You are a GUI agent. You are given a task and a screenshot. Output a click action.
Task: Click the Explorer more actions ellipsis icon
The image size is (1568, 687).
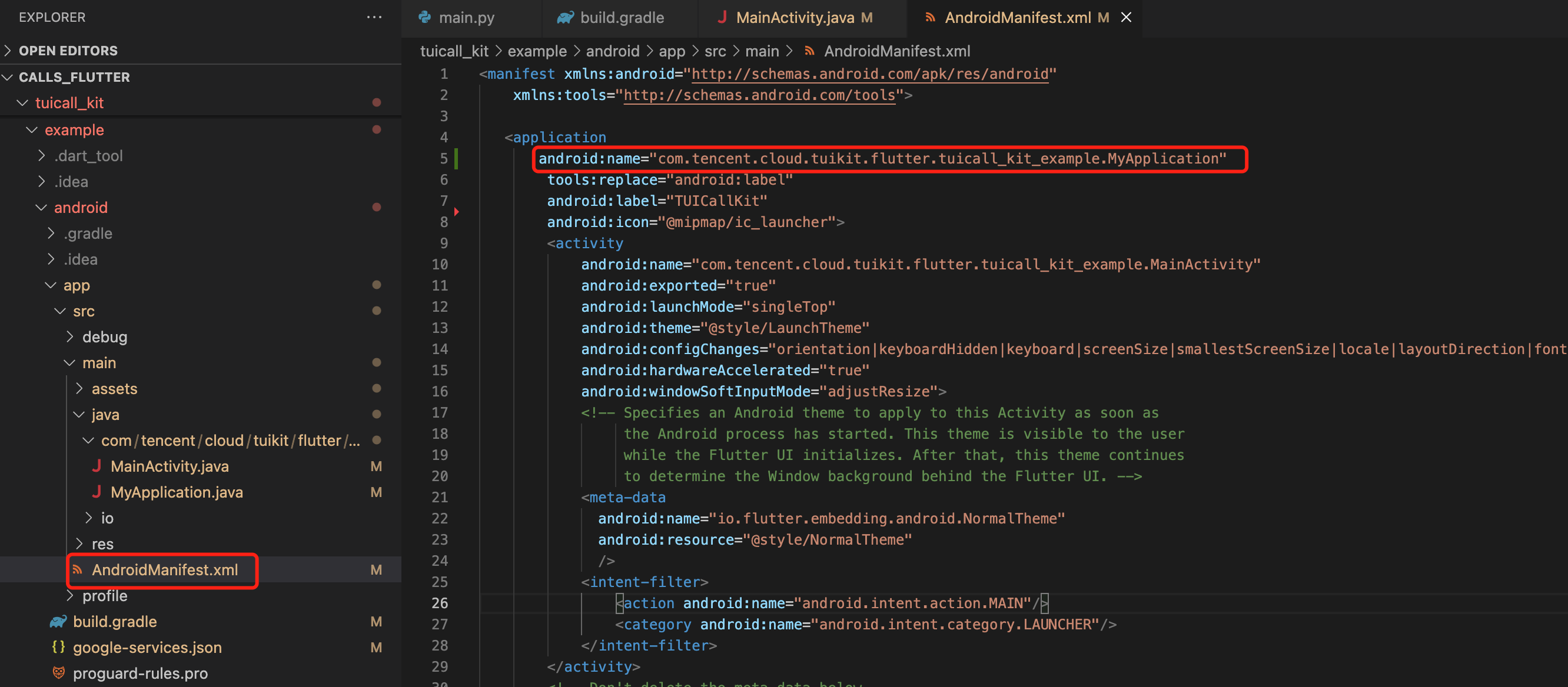click(374, 17)
